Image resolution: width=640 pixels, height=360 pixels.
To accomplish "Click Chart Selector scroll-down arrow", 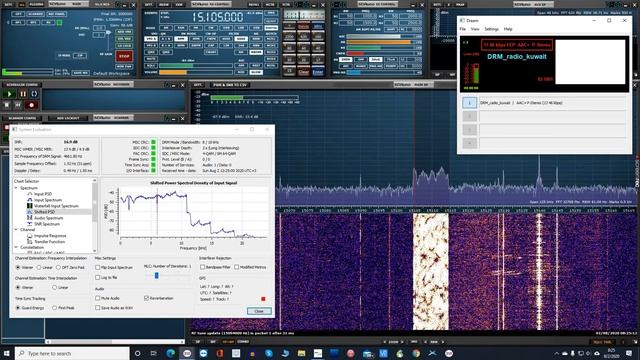I will [x=95, y=251].
